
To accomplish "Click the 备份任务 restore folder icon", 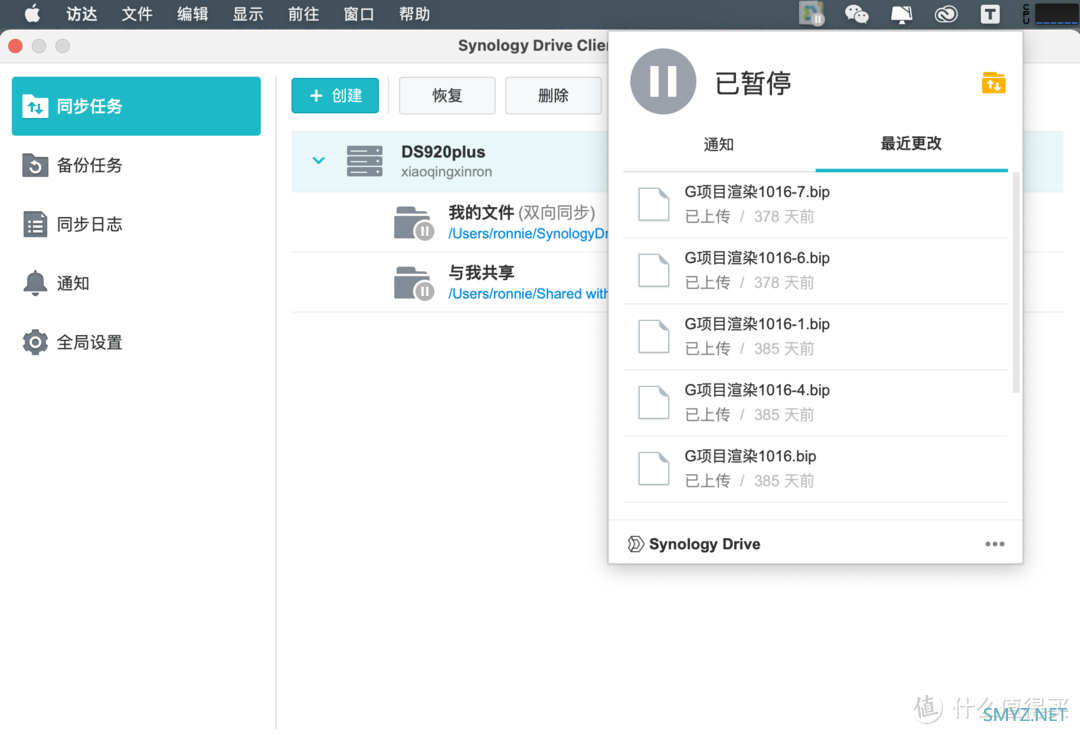I will pyautogui.click(x=35, y=165).
